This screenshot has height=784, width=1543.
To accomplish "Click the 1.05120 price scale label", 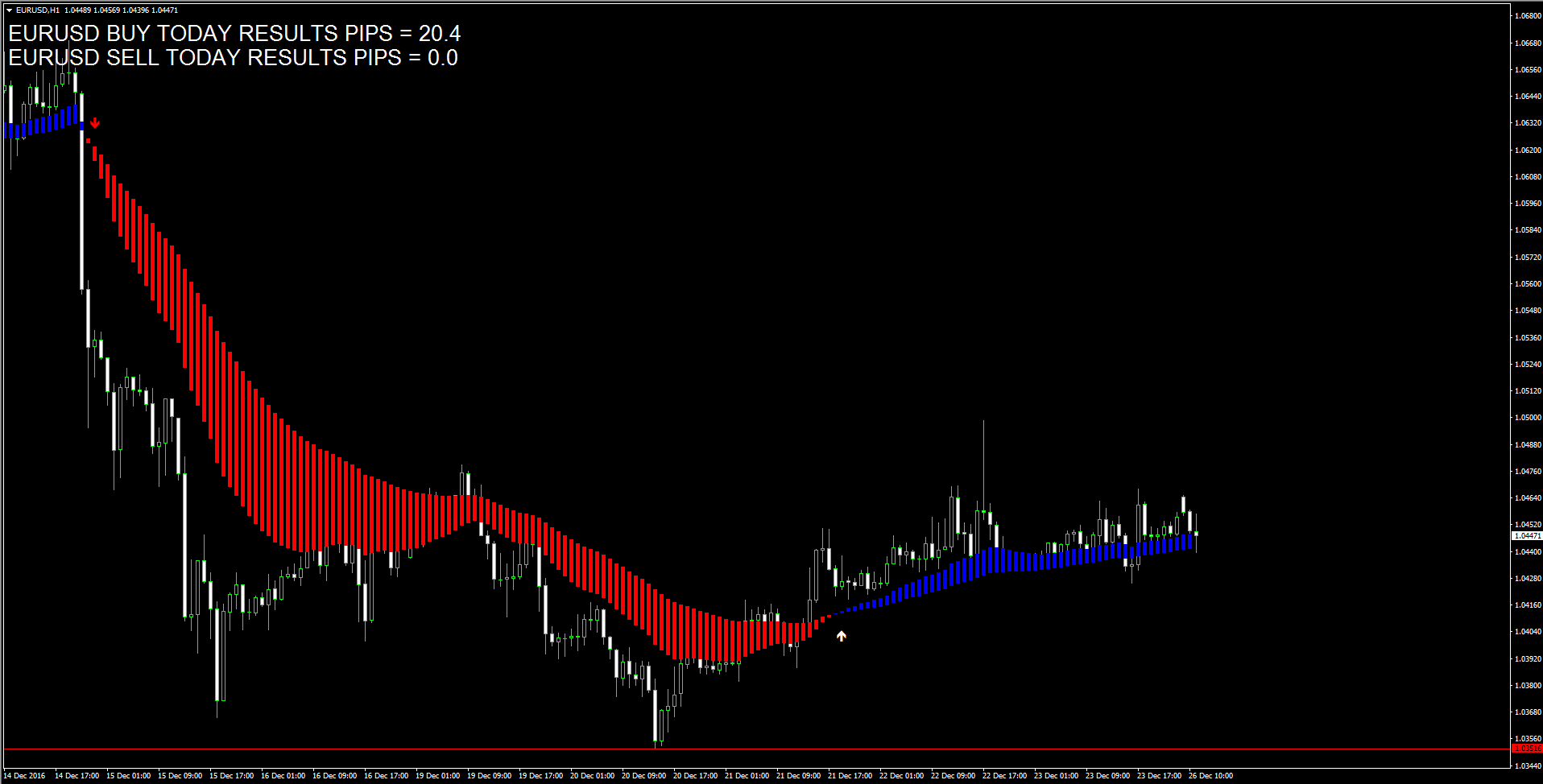I will point(1528,391).
